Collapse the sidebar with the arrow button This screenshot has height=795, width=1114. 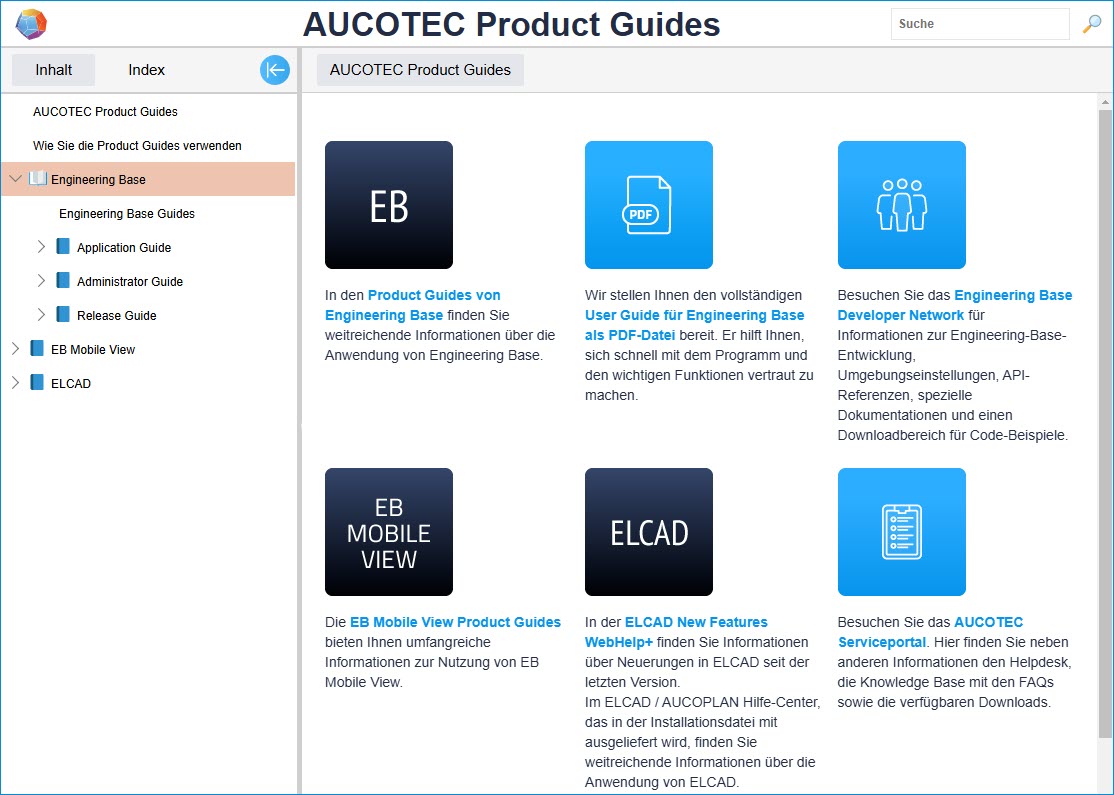tap(275, 70)
